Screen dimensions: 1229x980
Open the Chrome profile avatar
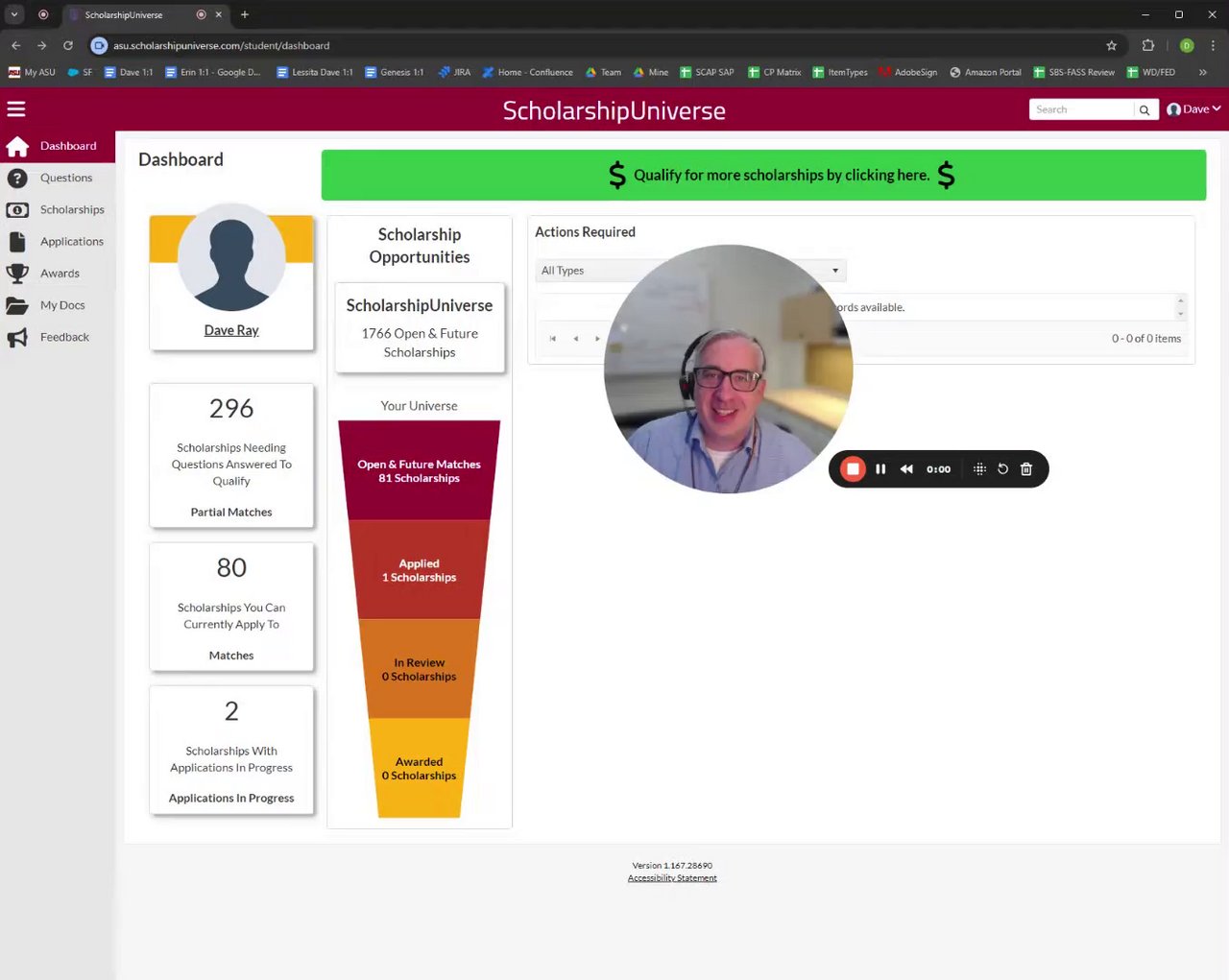(1187, 45)
